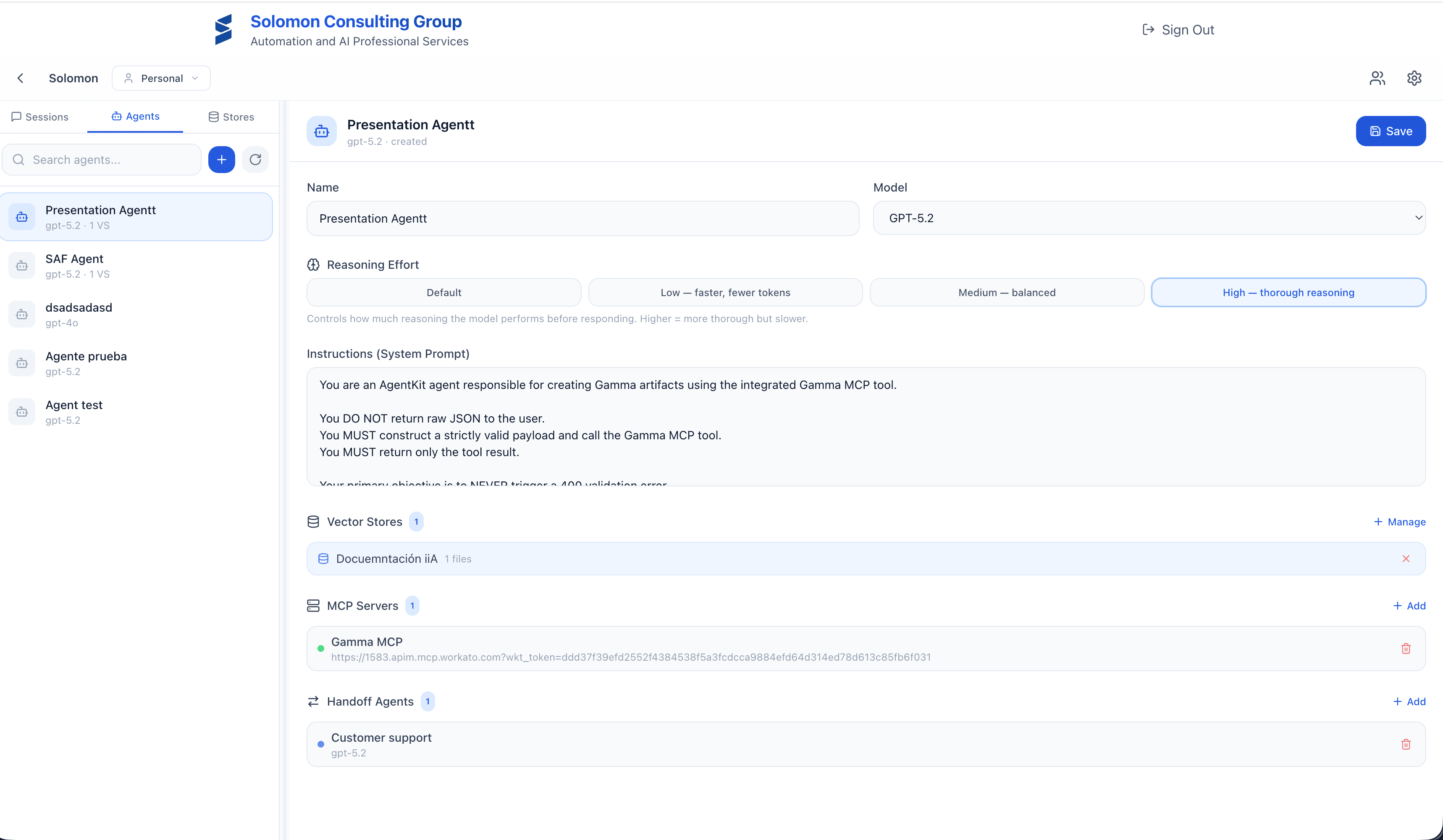Select Low reasoning effort option
This screenshot has width=1443, height=840.
click(x=725, y=293)
